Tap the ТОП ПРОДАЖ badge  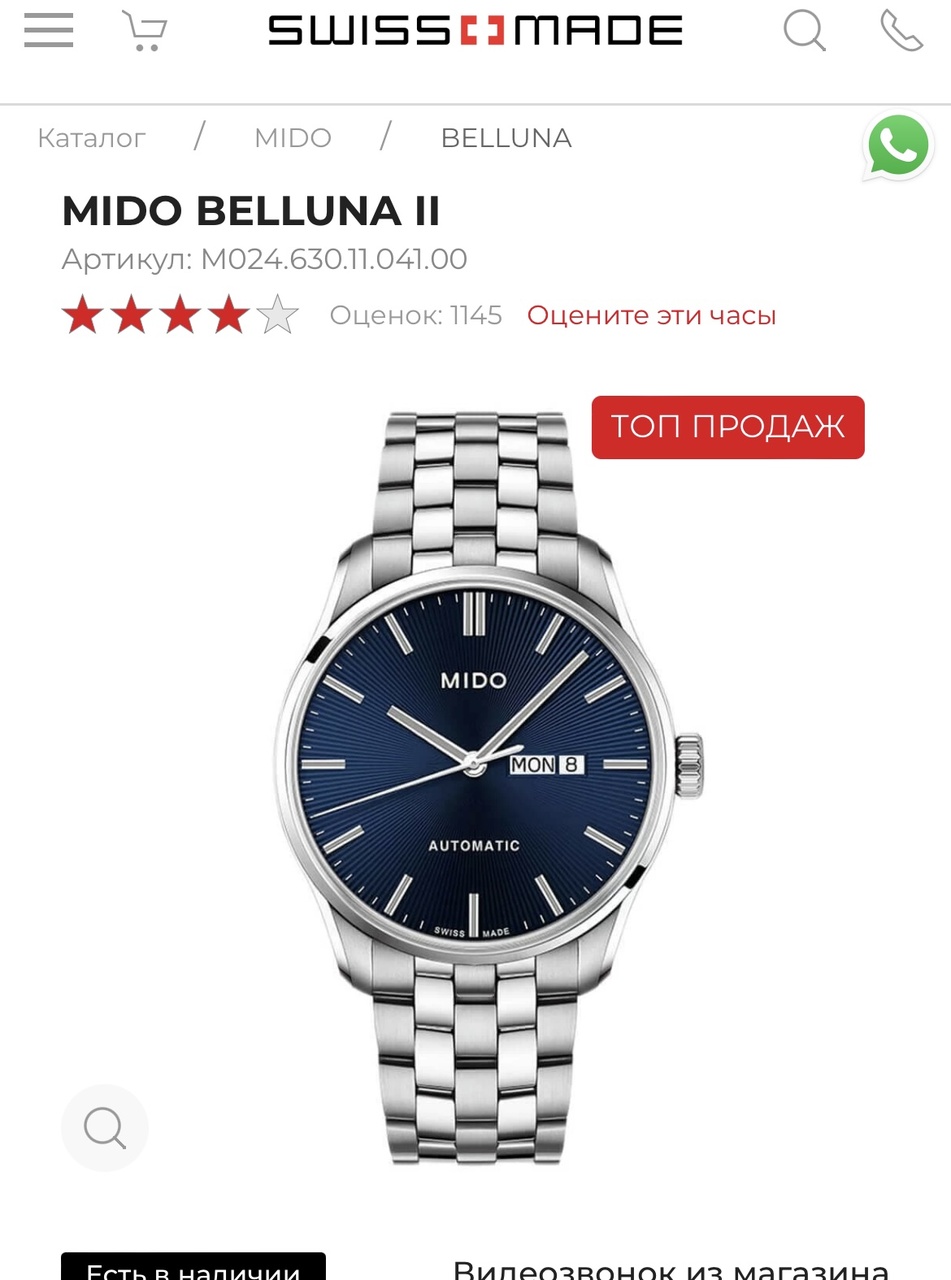(x=728, y=427)
